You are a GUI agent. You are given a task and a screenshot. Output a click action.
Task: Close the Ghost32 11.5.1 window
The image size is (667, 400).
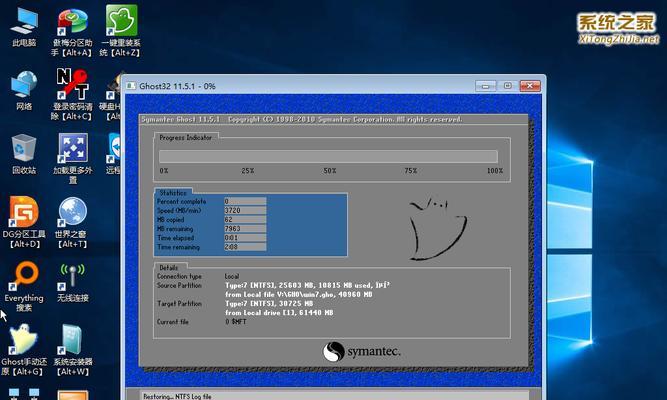(x=530, y=86)
